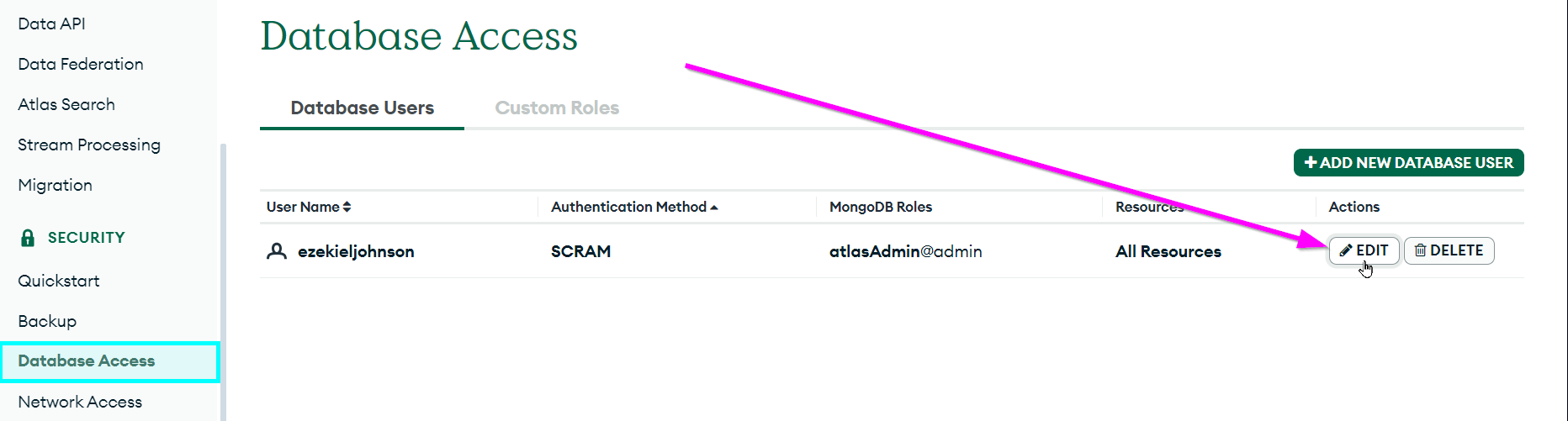Screen dimensions: 1568x421
Task: Select Migration in the sidebar
Action: click(56, 185)
